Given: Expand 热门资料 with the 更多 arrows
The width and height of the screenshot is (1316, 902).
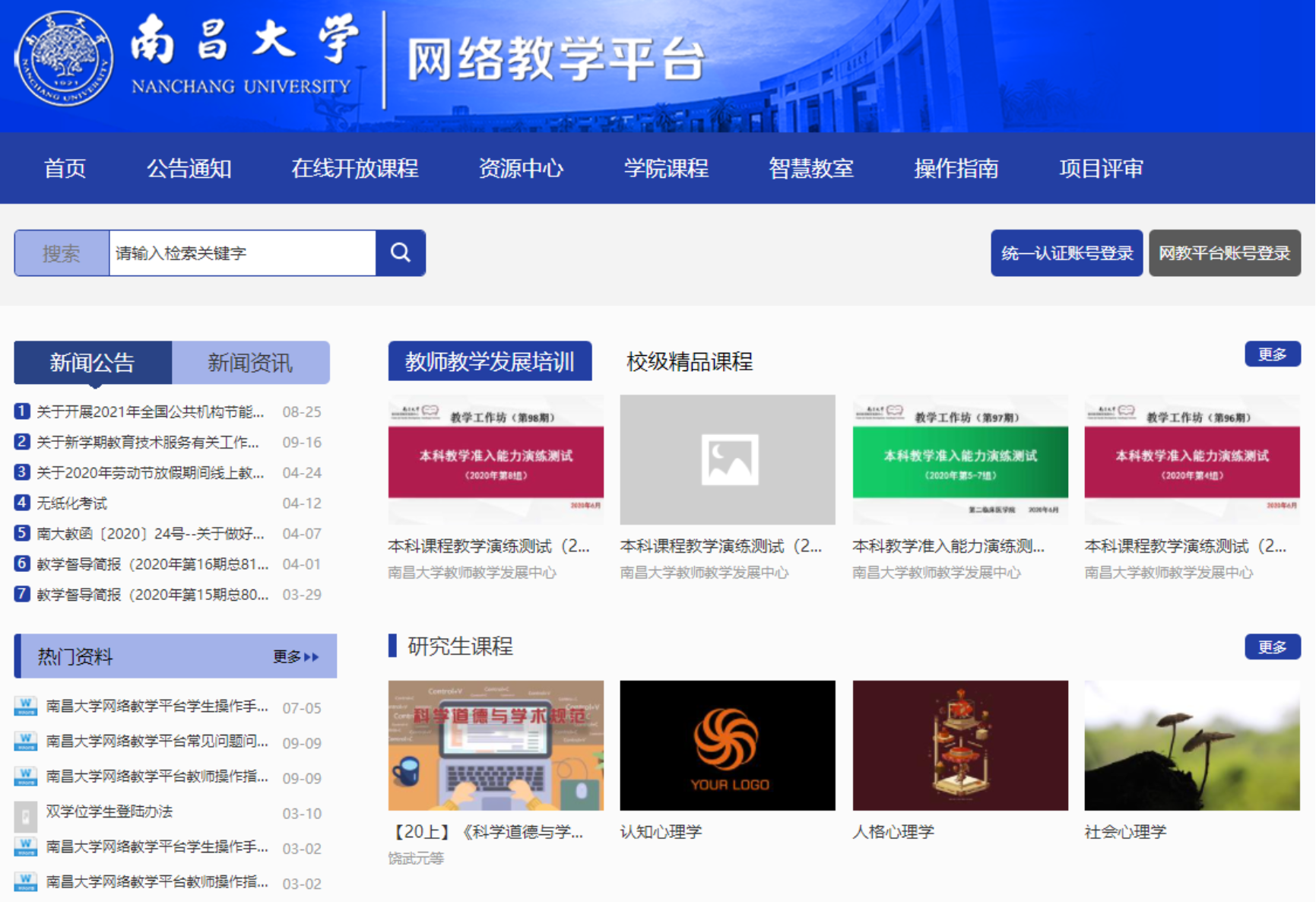Looking at the screenshot, I should [296, 656].
